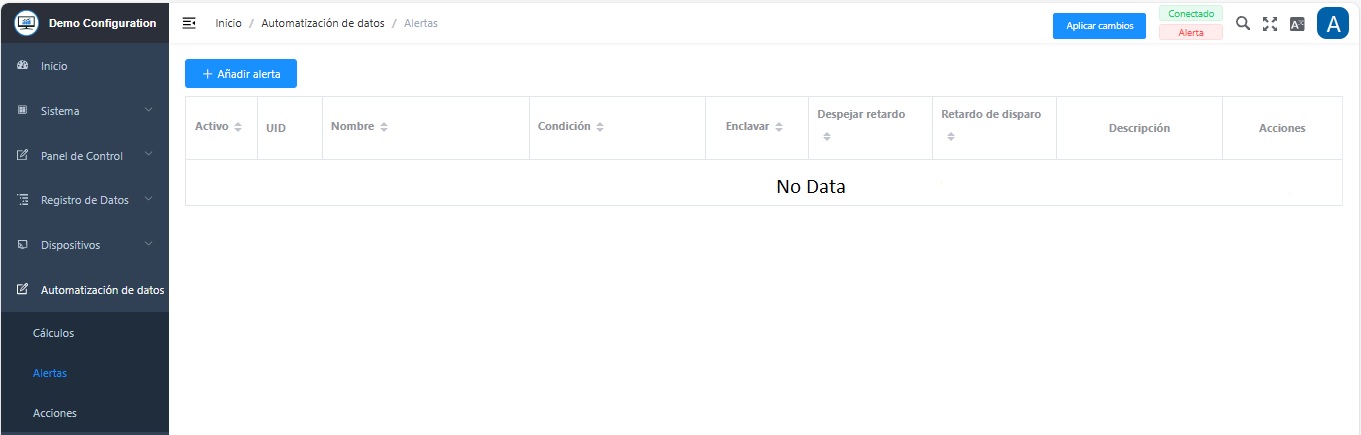Click the Inicio breadcrumb link
The height and width of the screenshot is (435, 1361).
tap(228, 24)
